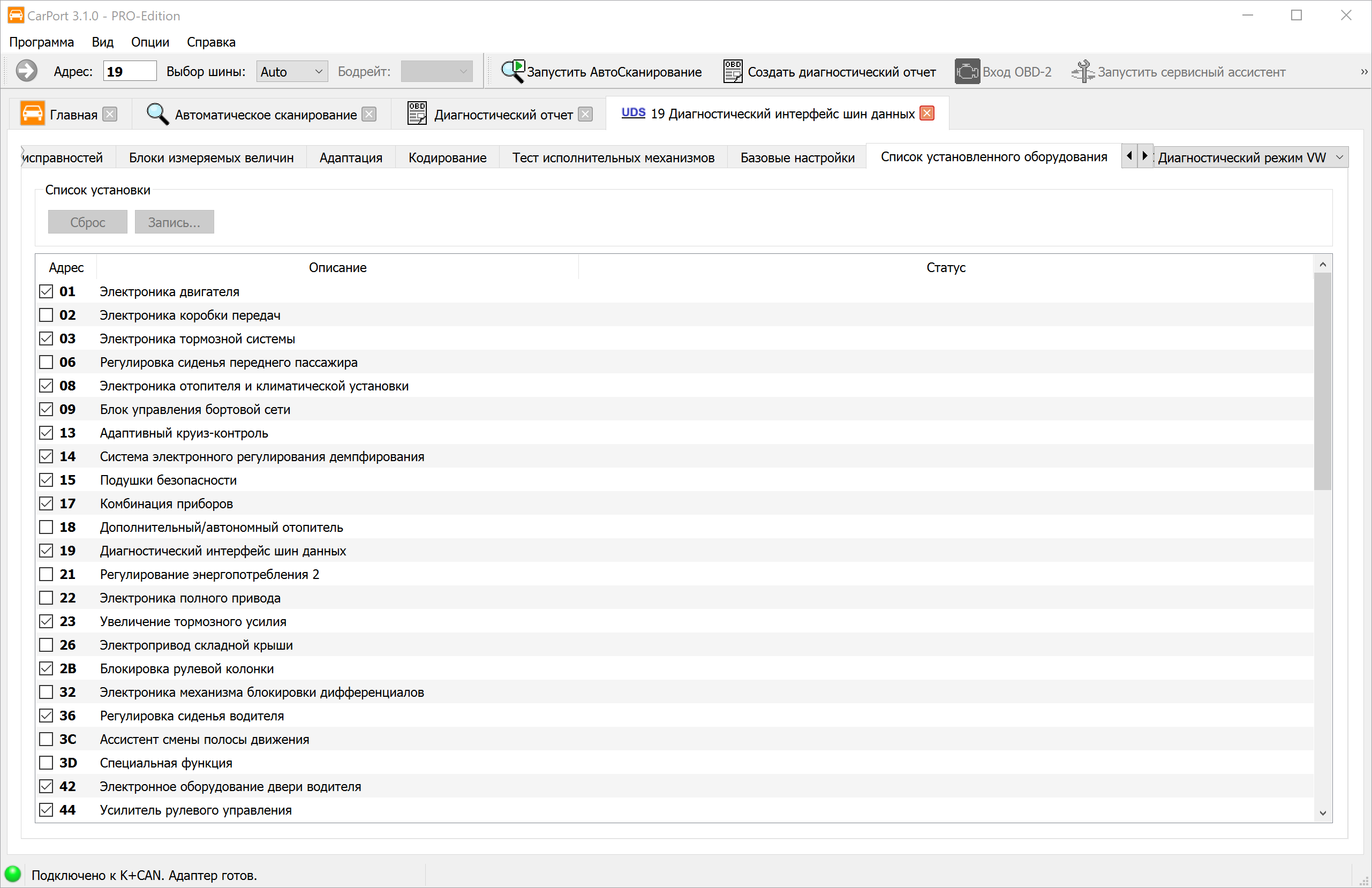Viewport: 1372px width, 888px height.
Task: Open the Выбор шины Auto dropdown
Action: 292,72
